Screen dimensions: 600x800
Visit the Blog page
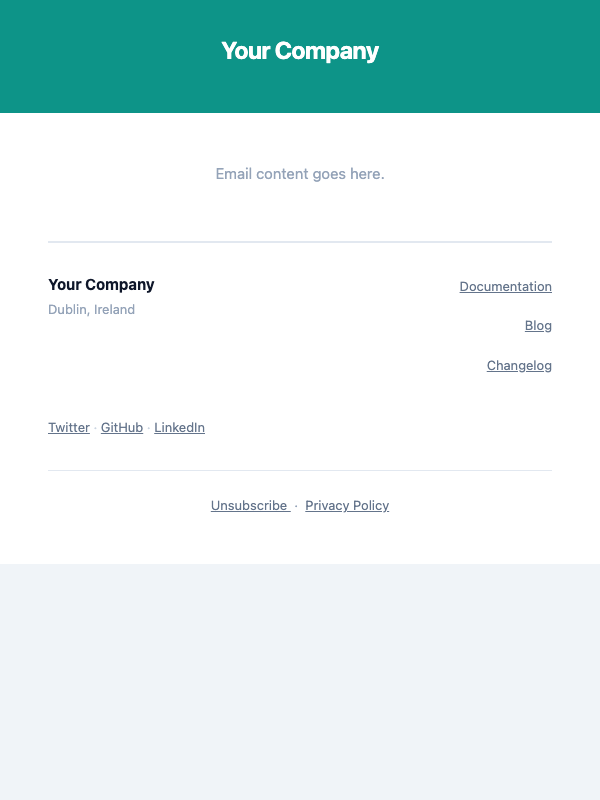click(538, 325)
